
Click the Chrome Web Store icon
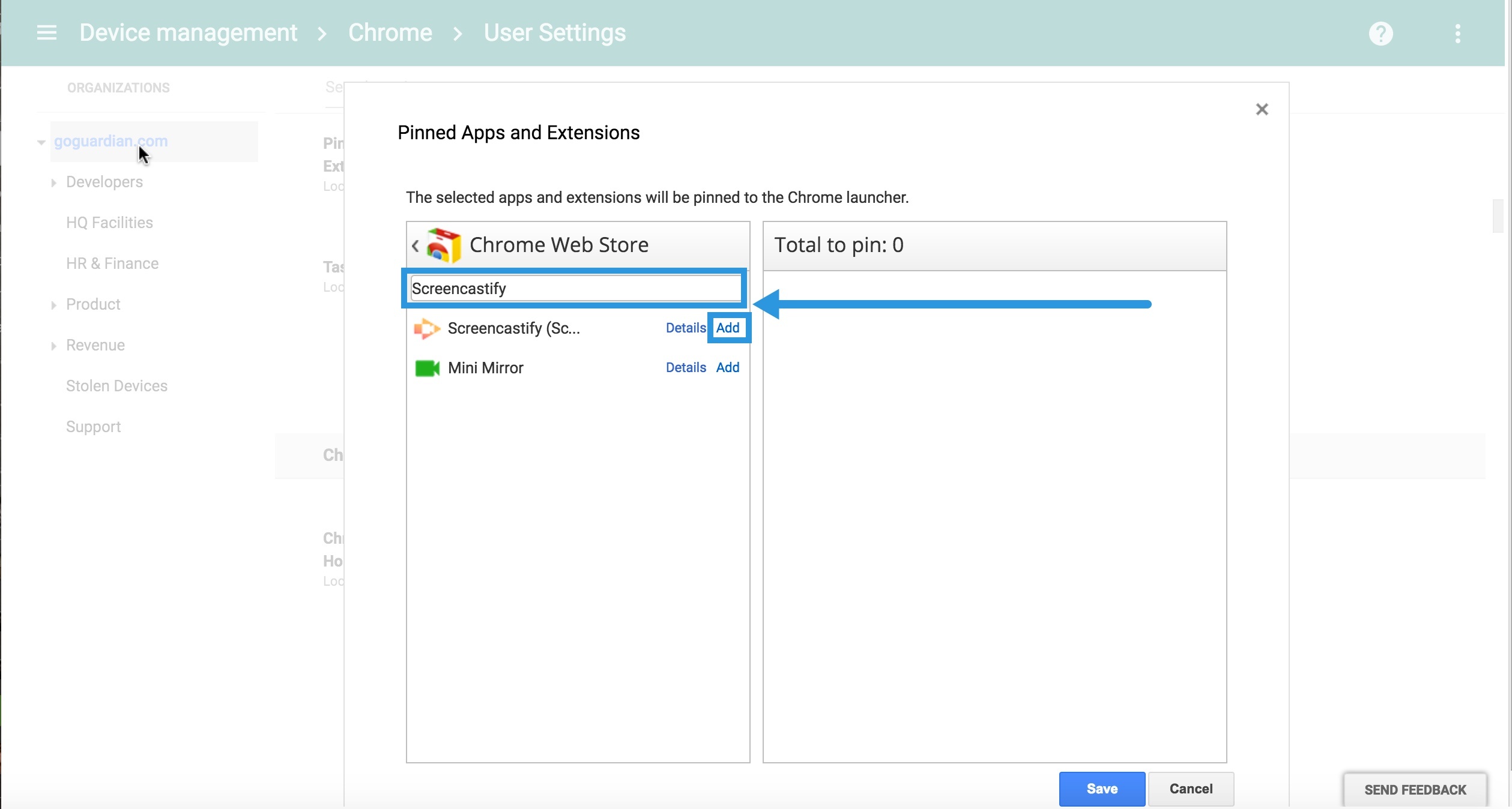pos(444,245)
